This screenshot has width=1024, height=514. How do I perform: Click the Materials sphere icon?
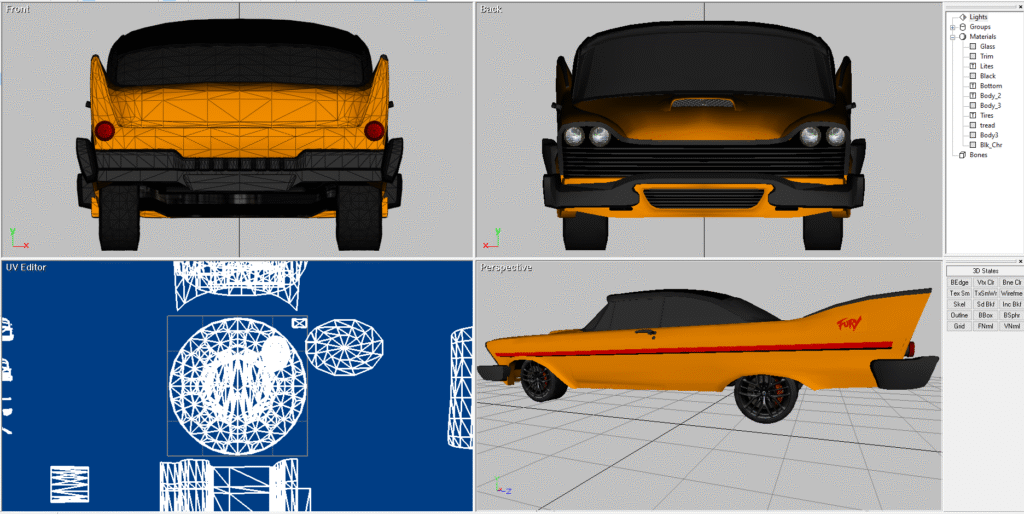[962, 37]
